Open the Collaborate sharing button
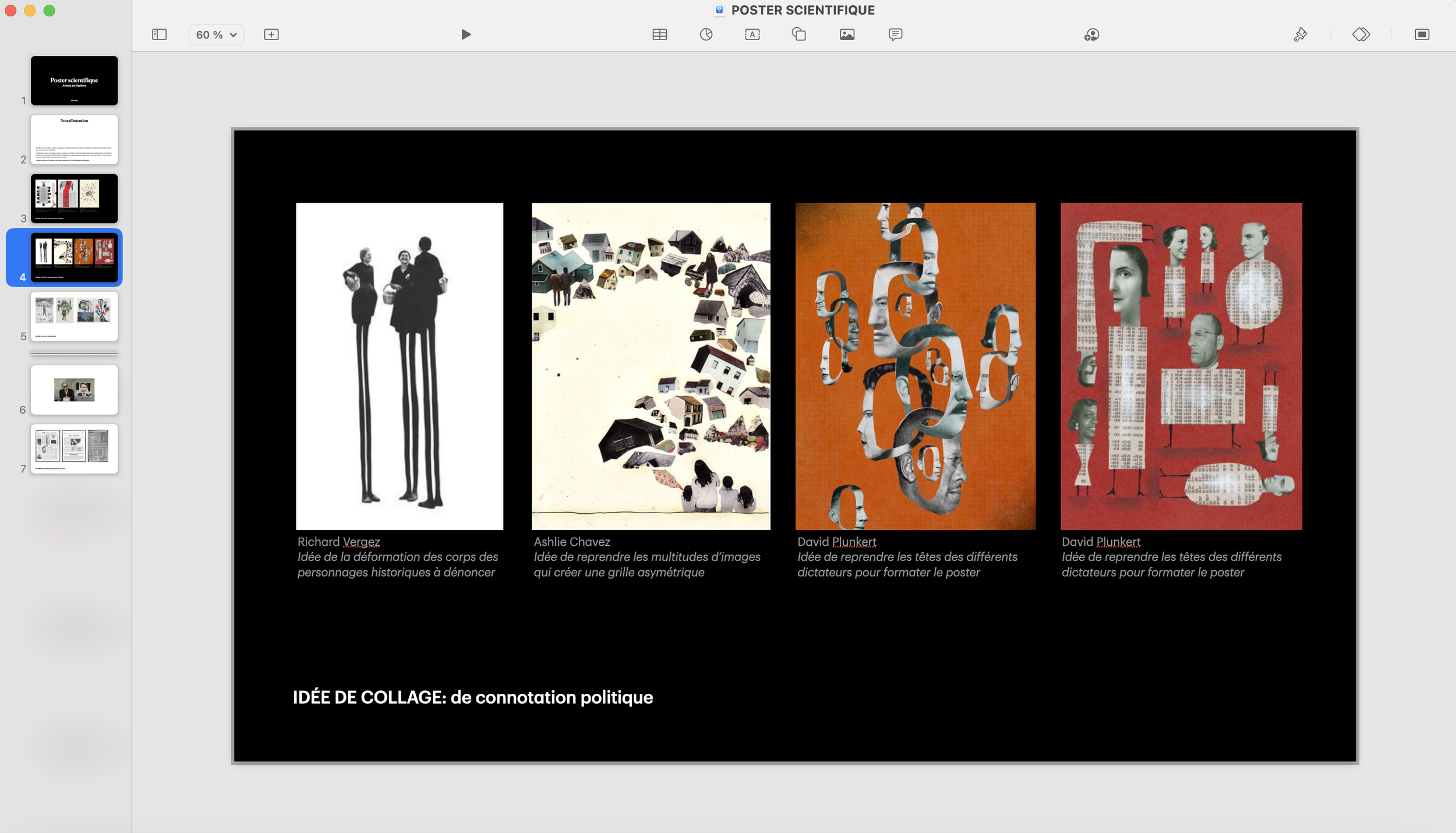 [1091, 35]
